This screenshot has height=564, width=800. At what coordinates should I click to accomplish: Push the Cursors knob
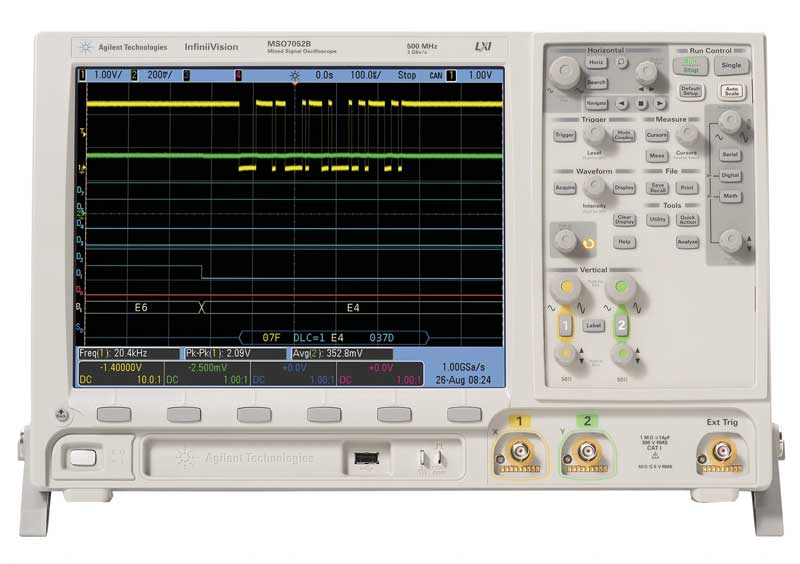coord(687,135)
